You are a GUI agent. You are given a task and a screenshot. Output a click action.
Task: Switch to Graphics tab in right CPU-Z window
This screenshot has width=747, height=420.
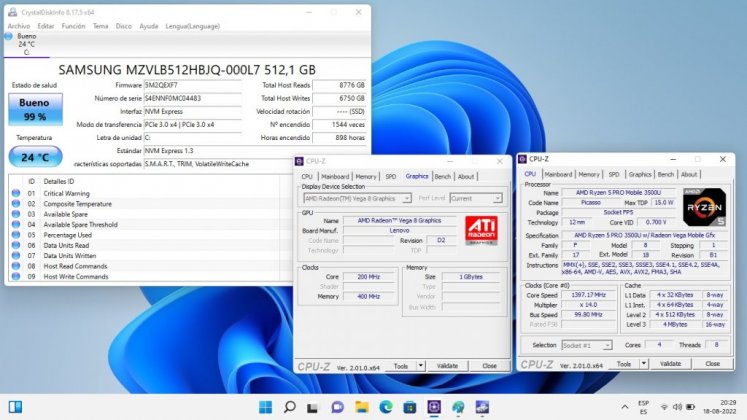(640, 174)
